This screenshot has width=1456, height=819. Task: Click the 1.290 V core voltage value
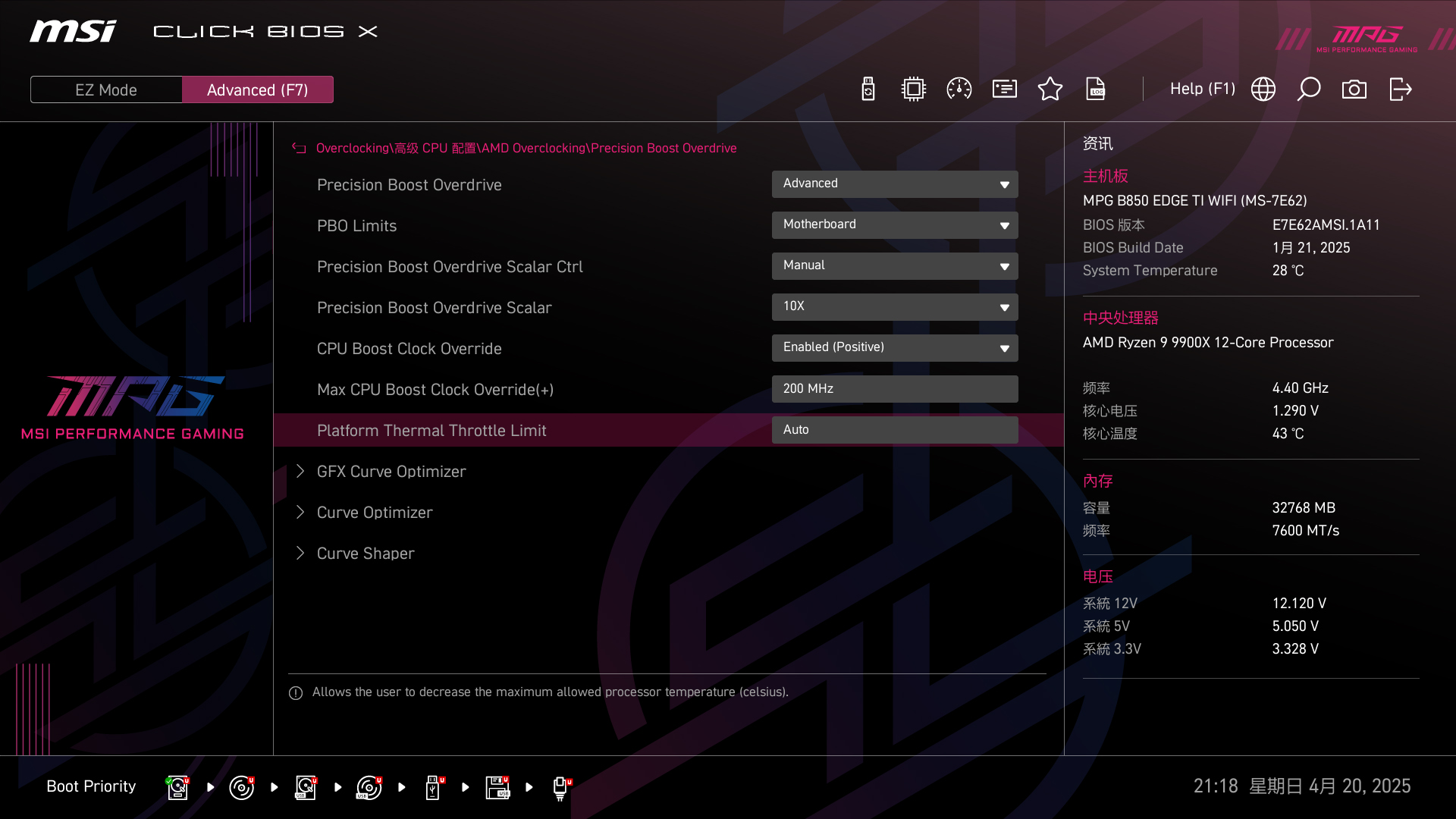pos(1295,411)
